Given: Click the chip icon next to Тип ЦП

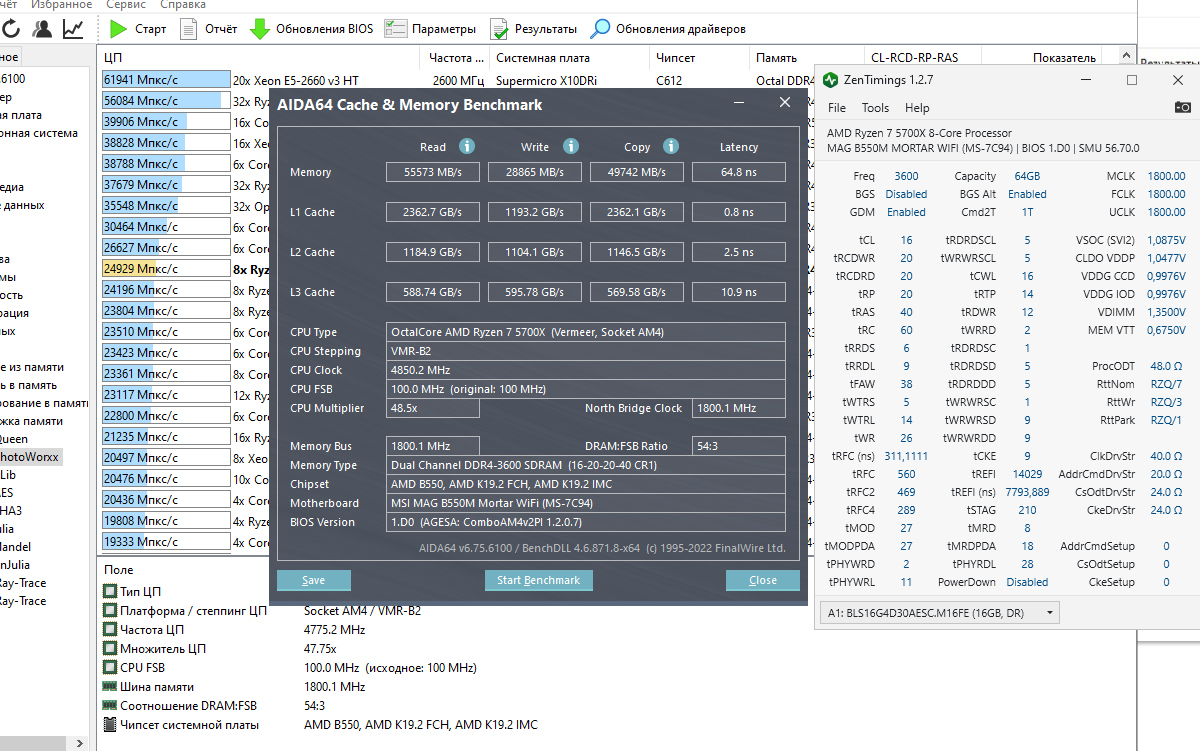Looking at the screenshot, I should pos(110,592).
